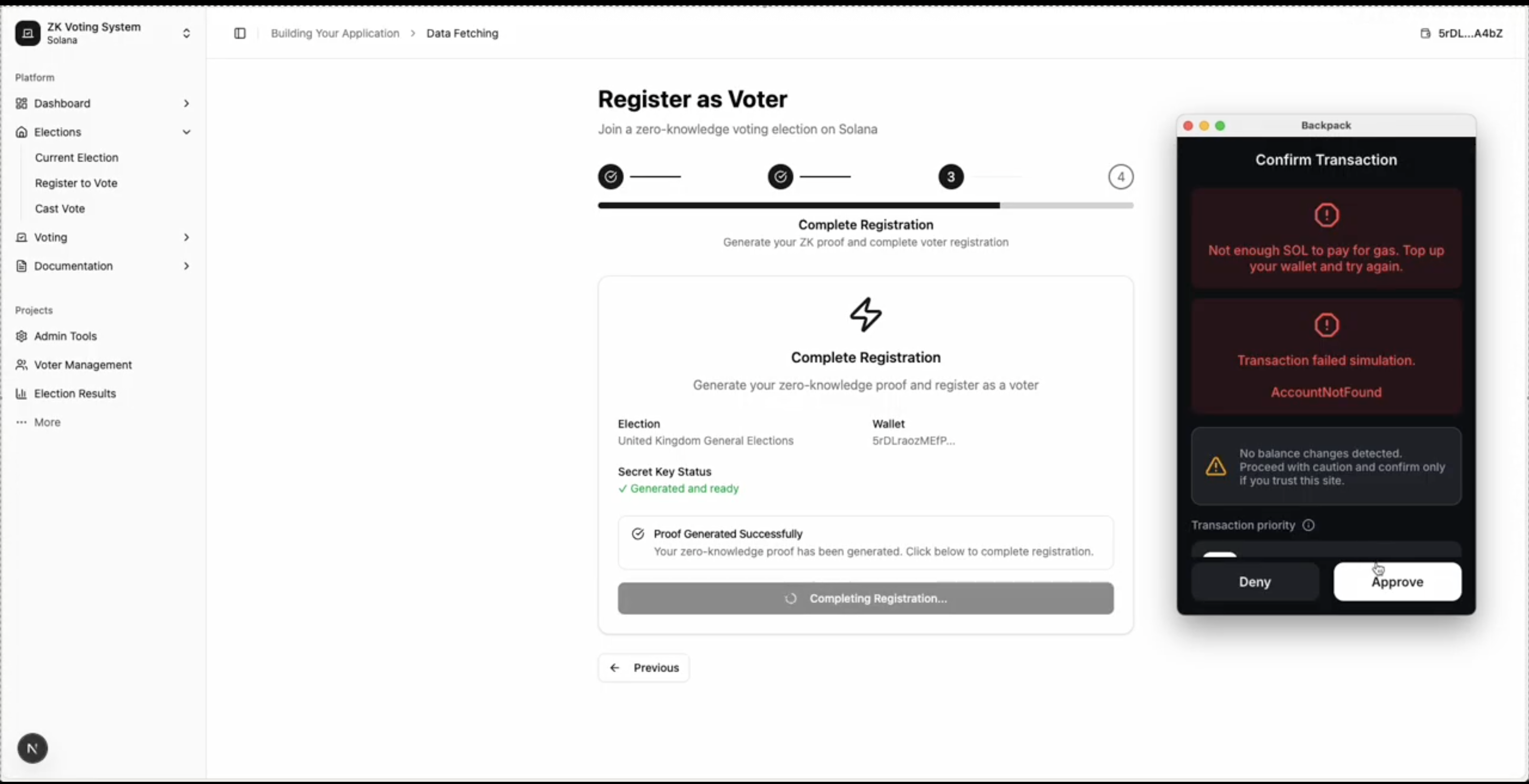Go to step 3 circle indicator
This screenshot has height=784, width=1529.
(951, 177)
